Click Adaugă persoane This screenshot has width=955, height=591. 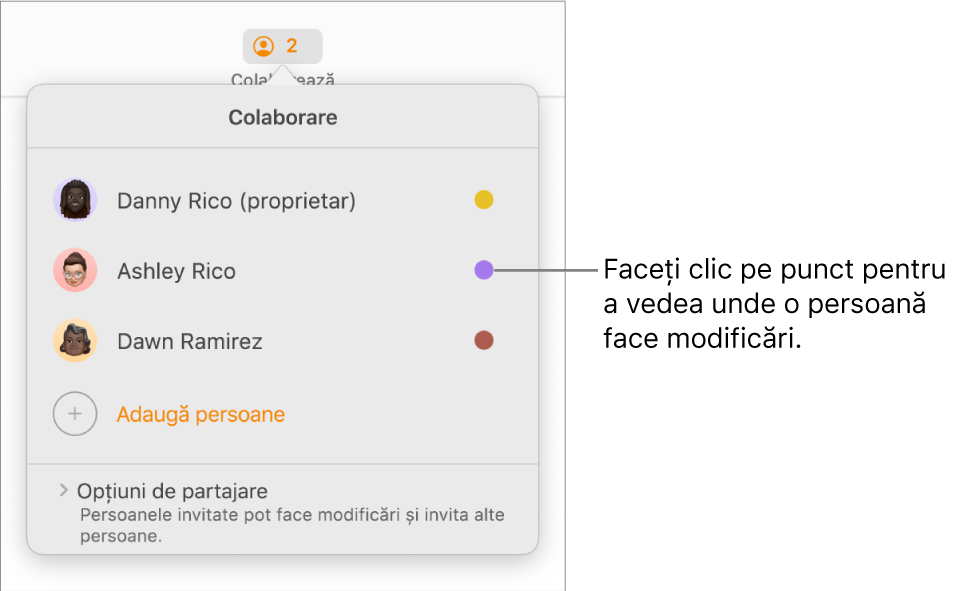click(199, 414)
